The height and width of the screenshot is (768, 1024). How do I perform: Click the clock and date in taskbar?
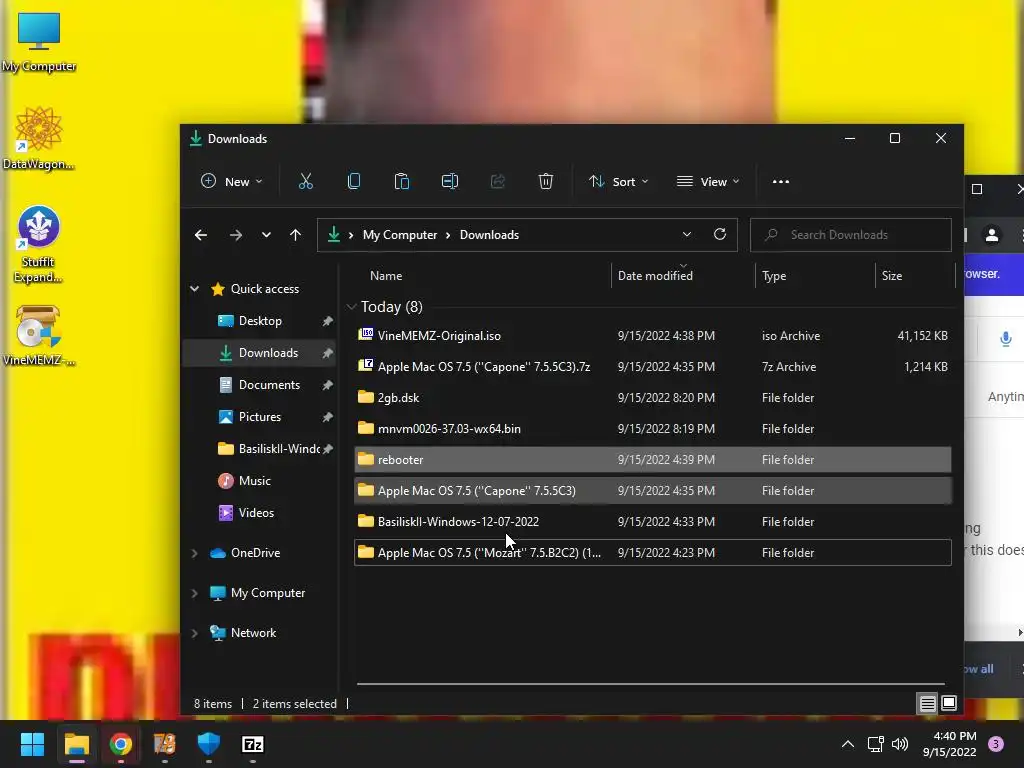[949, 744]
